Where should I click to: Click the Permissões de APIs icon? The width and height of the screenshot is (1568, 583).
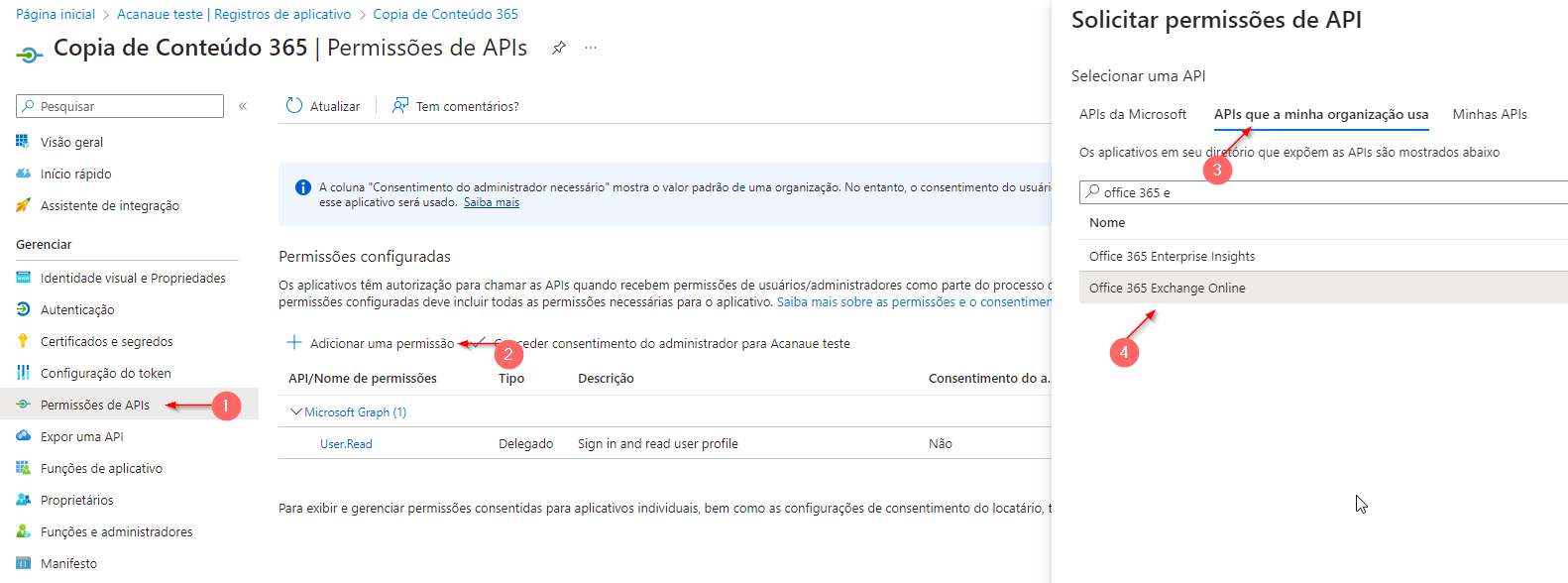coord(23,405)
